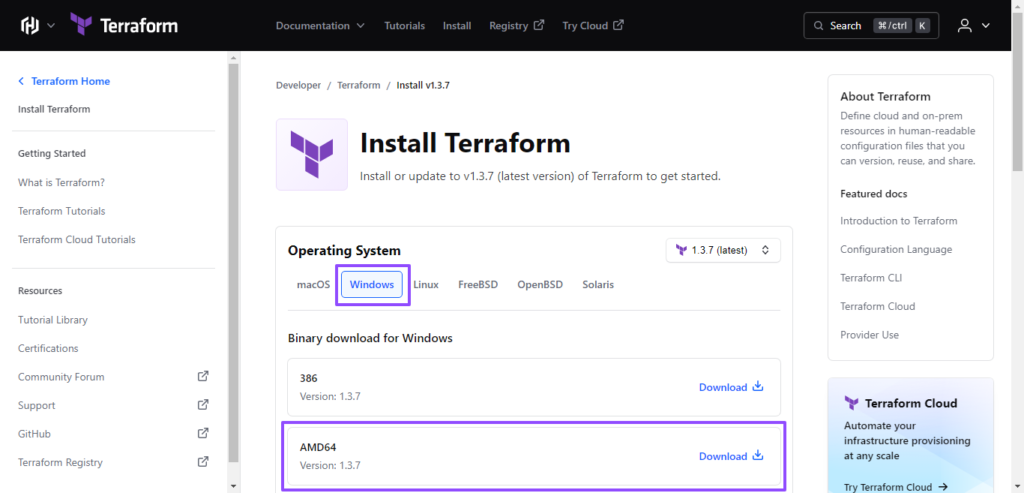Image resolution: width=1024 pixels, height=493 pixels.
Task: Open Terraform Cloud featured doc
Action: [878, 306]
